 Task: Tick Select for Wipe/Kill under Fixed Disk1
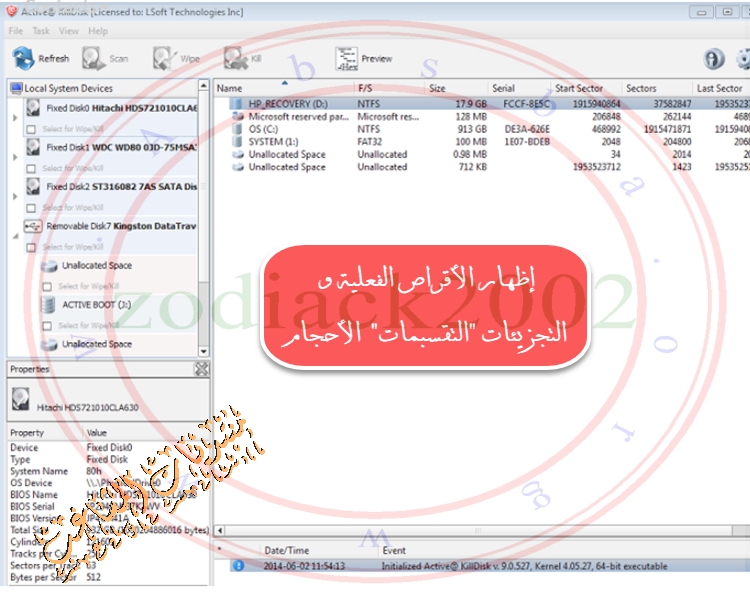[x=31, y=168]
